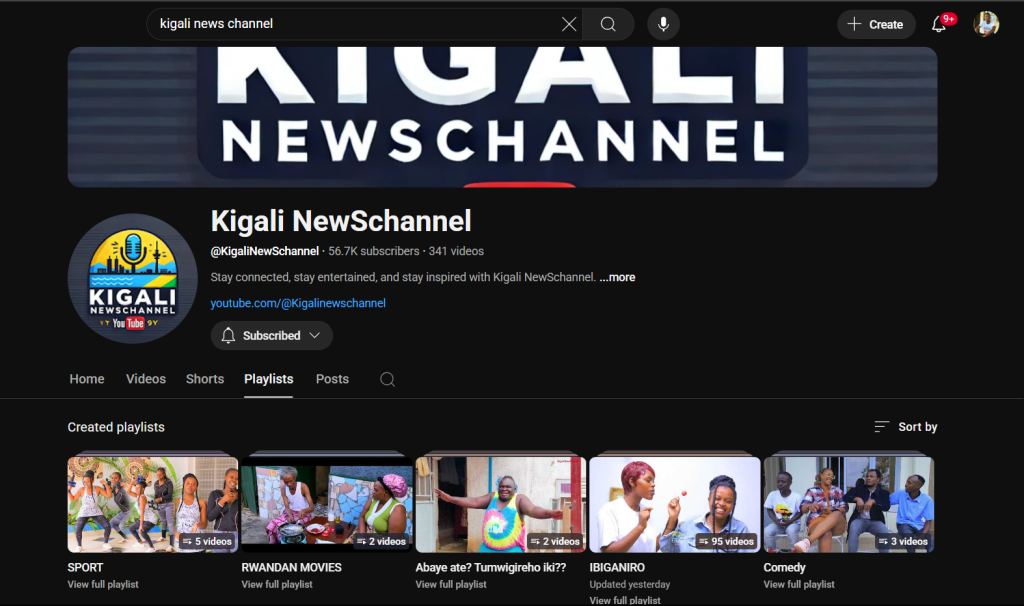Open the Comedy playlist thumbnail
The width and height of the screenshot is (1024, 606).
click(848, 504)
